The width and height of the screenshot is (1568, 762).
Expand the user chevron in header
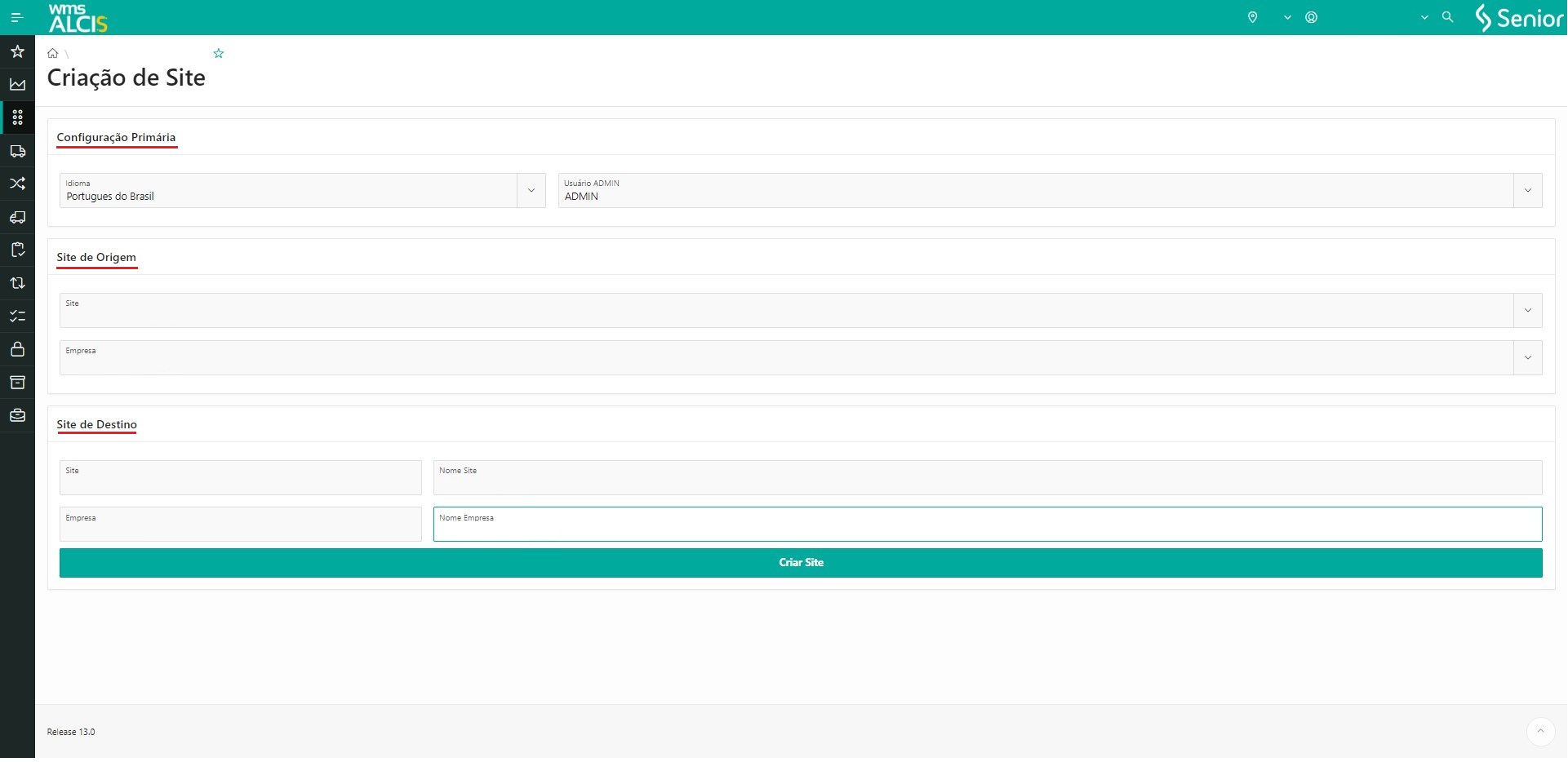pos(1425,17)
